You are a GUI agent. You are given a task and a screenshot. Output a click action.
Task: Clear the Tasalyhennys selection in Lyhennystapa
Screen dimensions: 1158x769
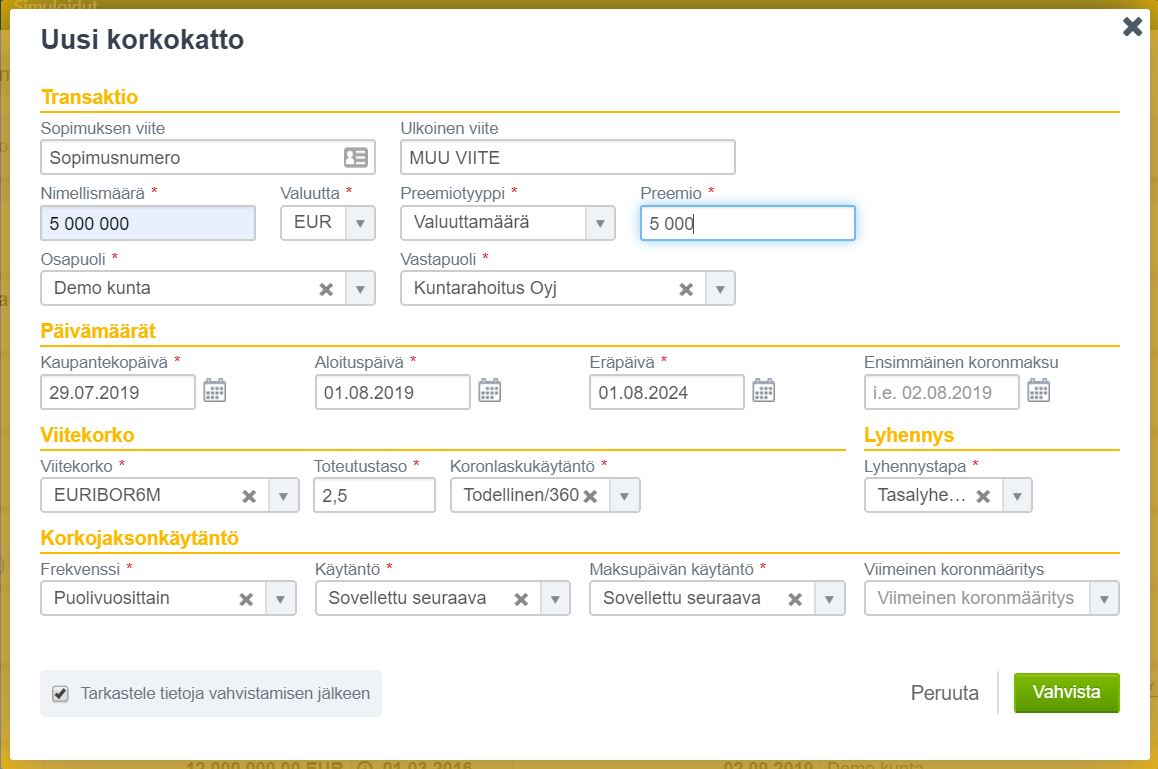(984, 495)
